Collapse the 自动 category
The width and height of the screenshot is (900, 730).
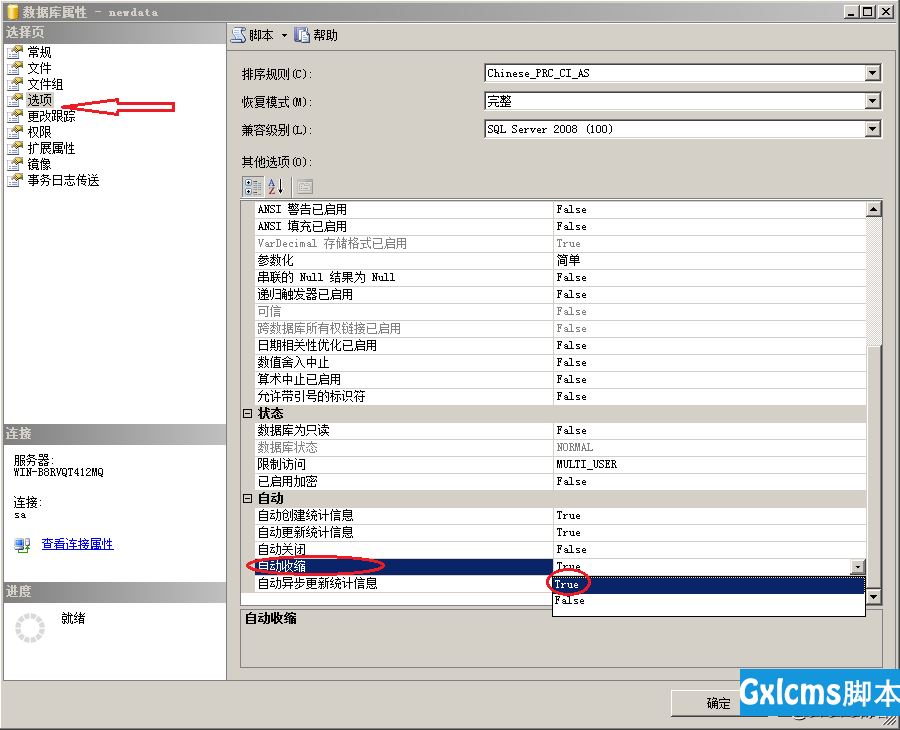coord(247,498)
